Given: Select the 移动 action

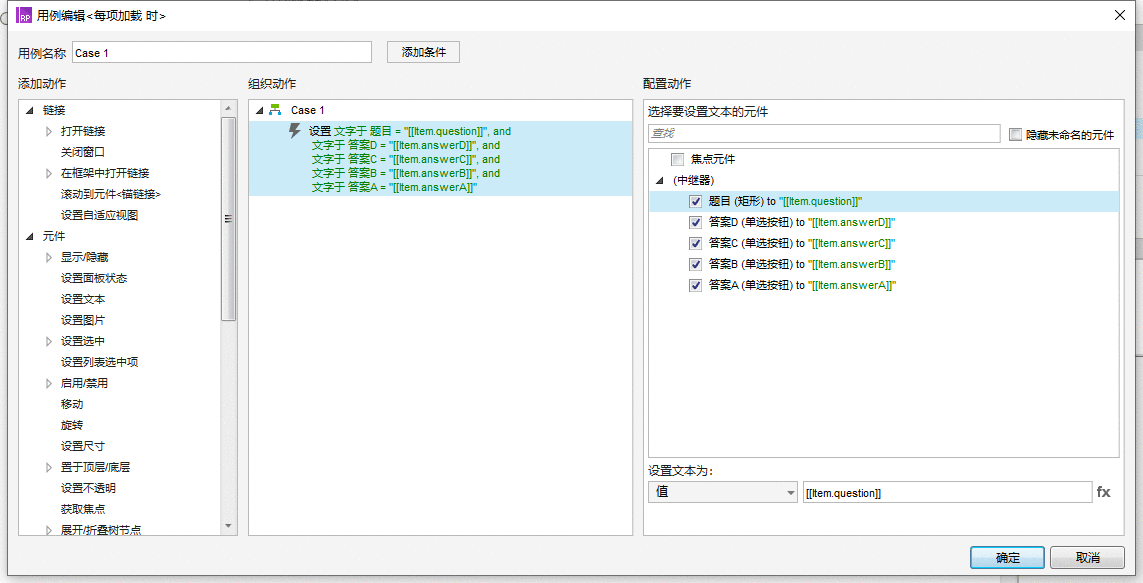Looking at the screenshot, I should (71, 404).
